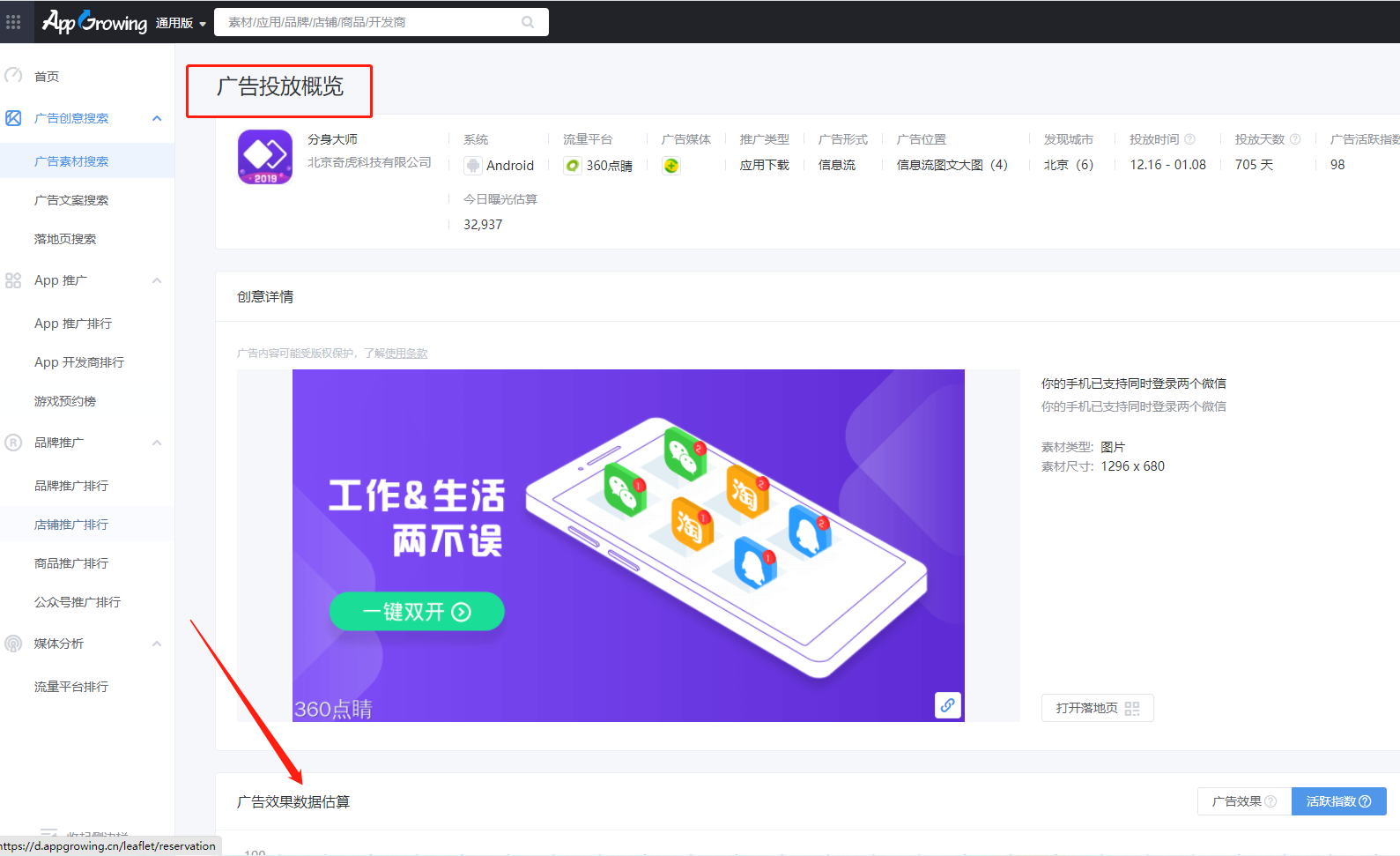Open App 推广排行 ranking
The height and width of the screenshot is (856, 1400).
[x=73, y=324]
